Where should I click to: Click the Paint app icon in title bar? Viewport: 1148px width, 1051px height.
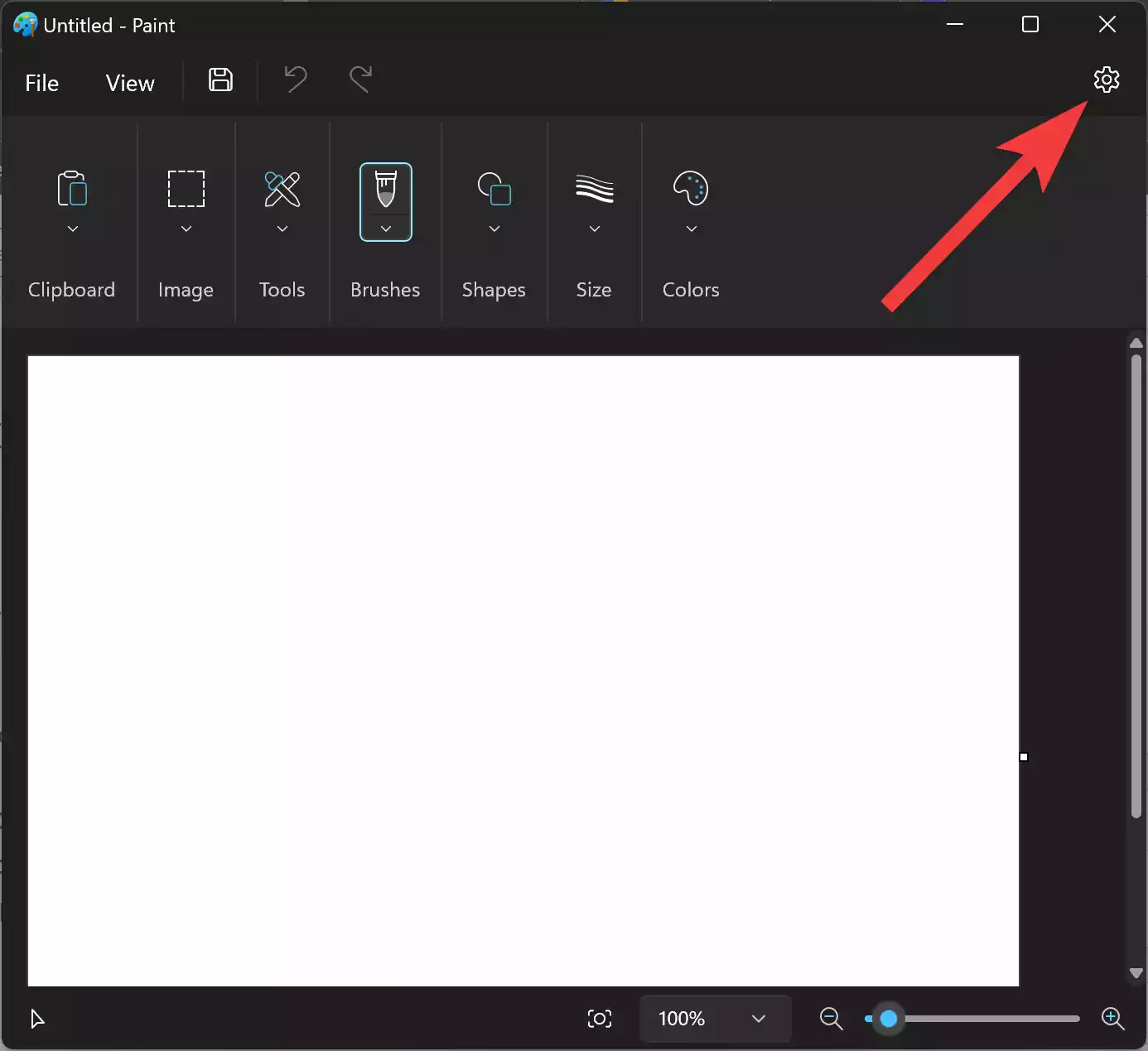pos(25,25)
